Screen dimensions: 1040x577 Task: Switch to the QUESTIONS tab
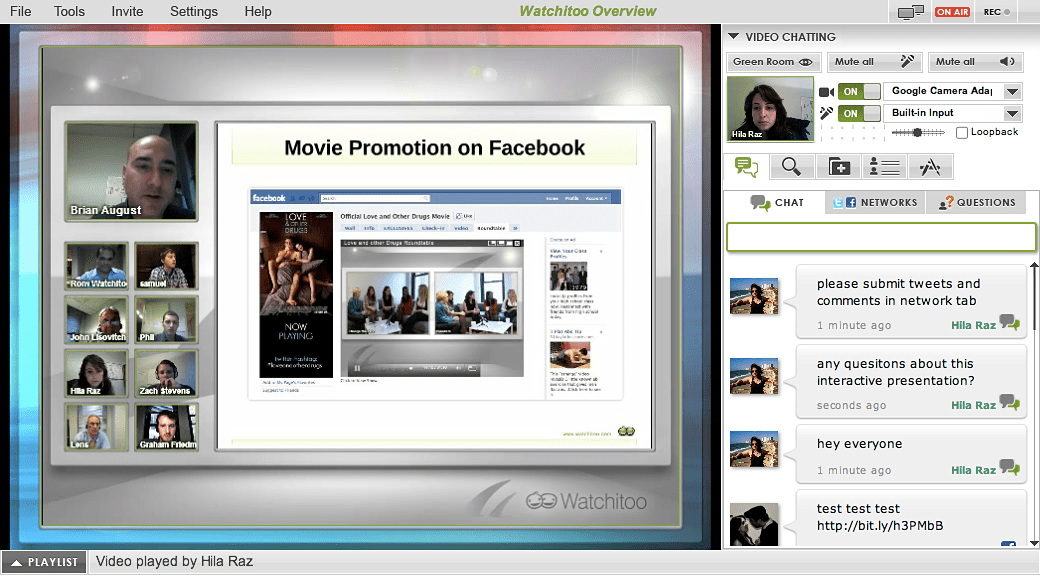977,202
